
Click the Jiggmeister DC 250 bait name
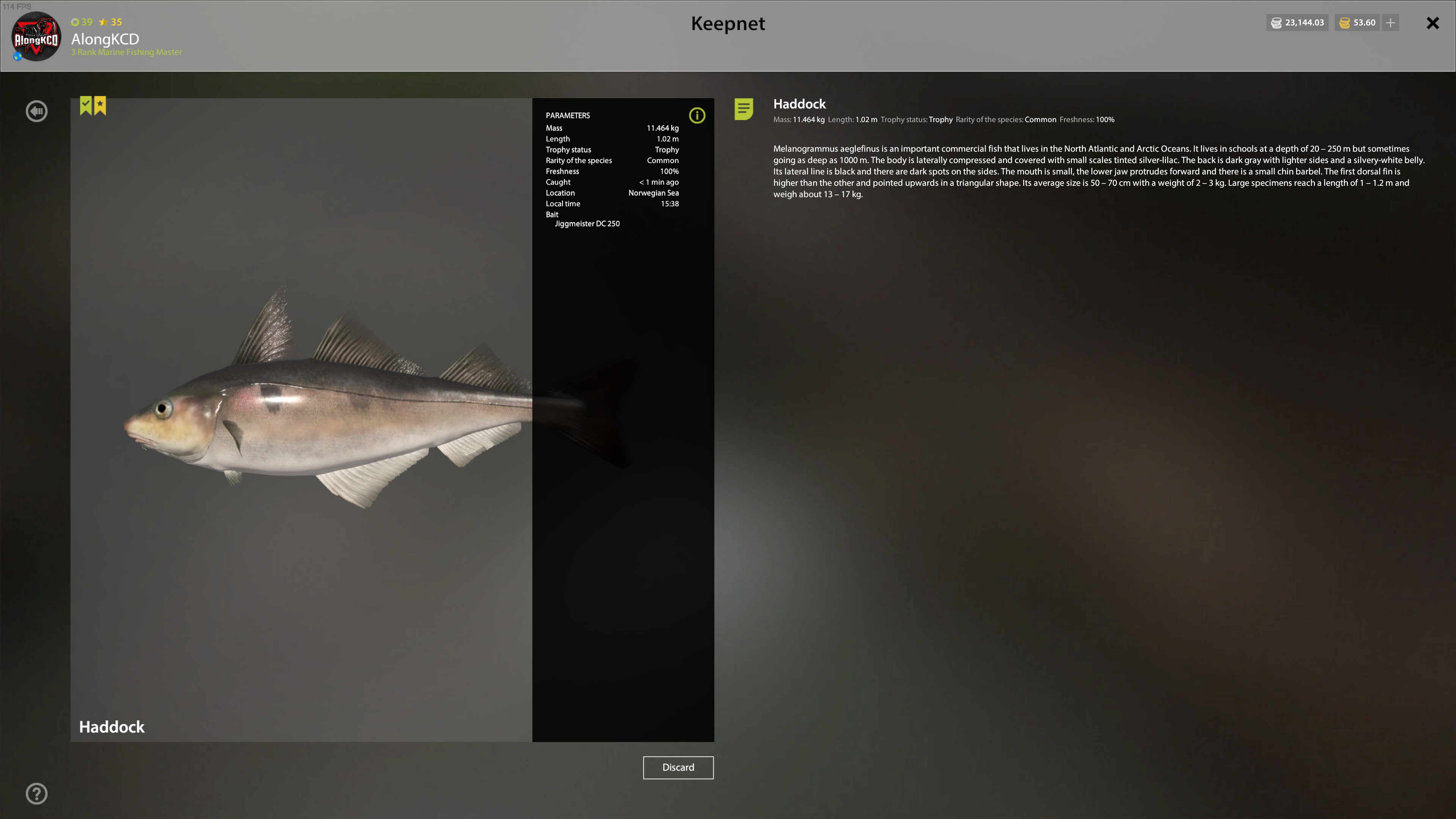tap(587, 224)
